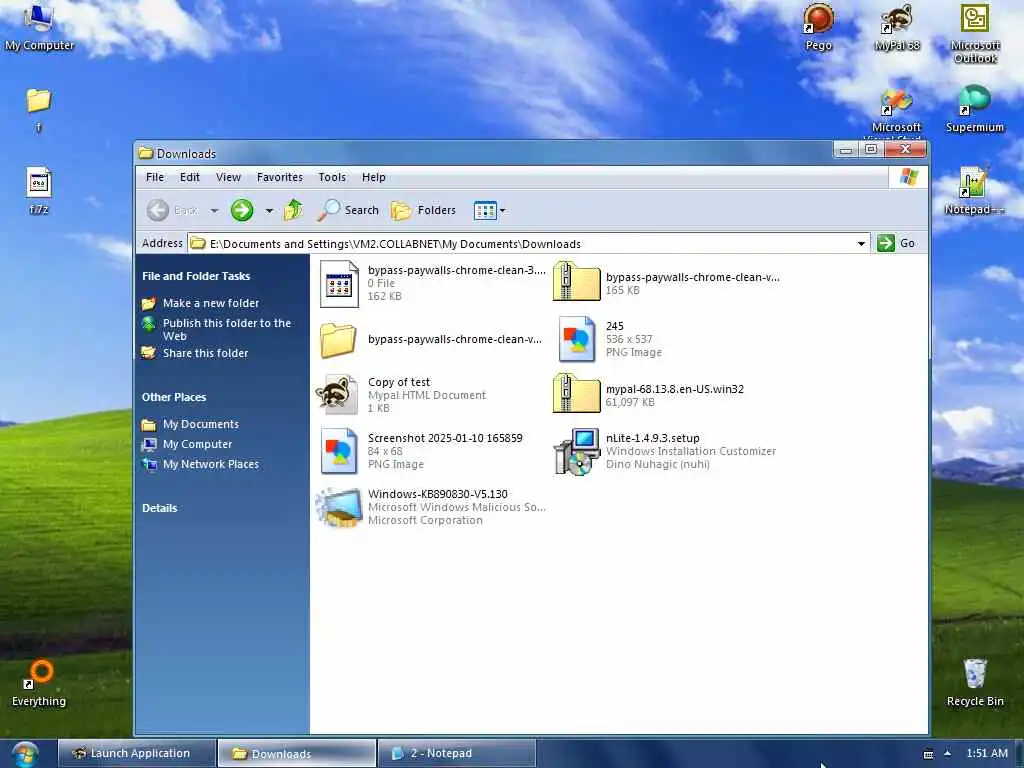Open the Microsoft Outlook desktop icon
Image resolution: width=1024 pixels, height=768 pixels.
coord(974,33)
